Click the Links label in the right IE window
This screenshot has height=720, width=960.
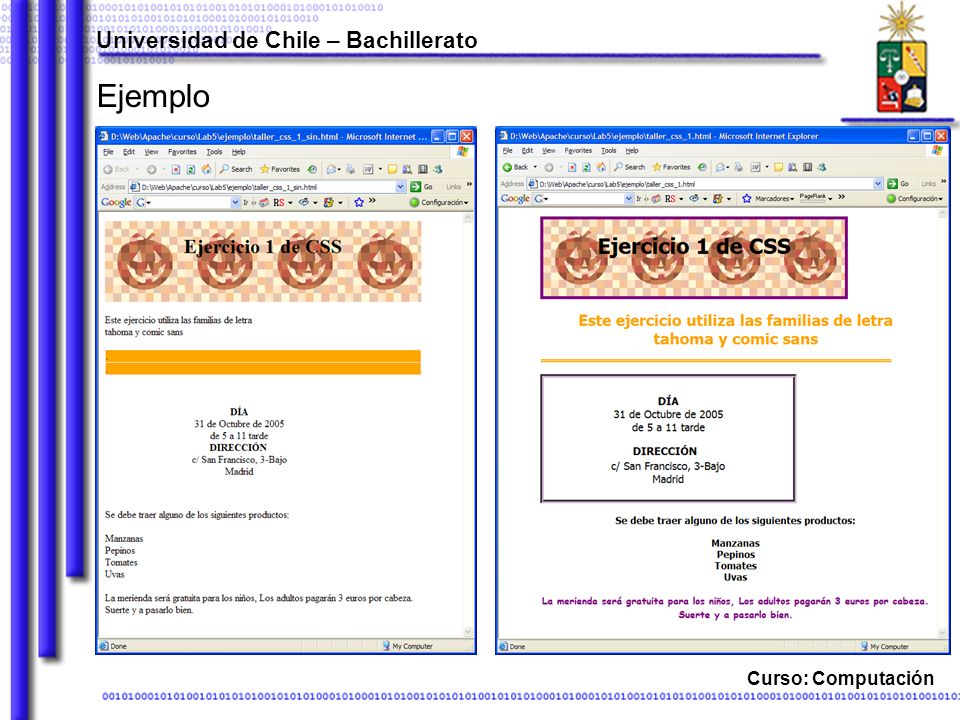click(x=929, y=184)
